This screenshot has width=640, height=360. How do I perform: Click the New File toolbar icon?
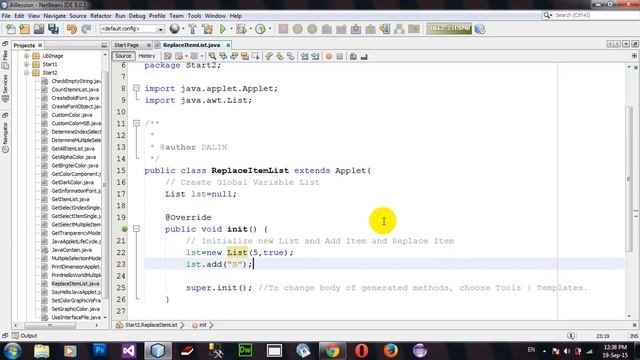(x=10, y=29)
